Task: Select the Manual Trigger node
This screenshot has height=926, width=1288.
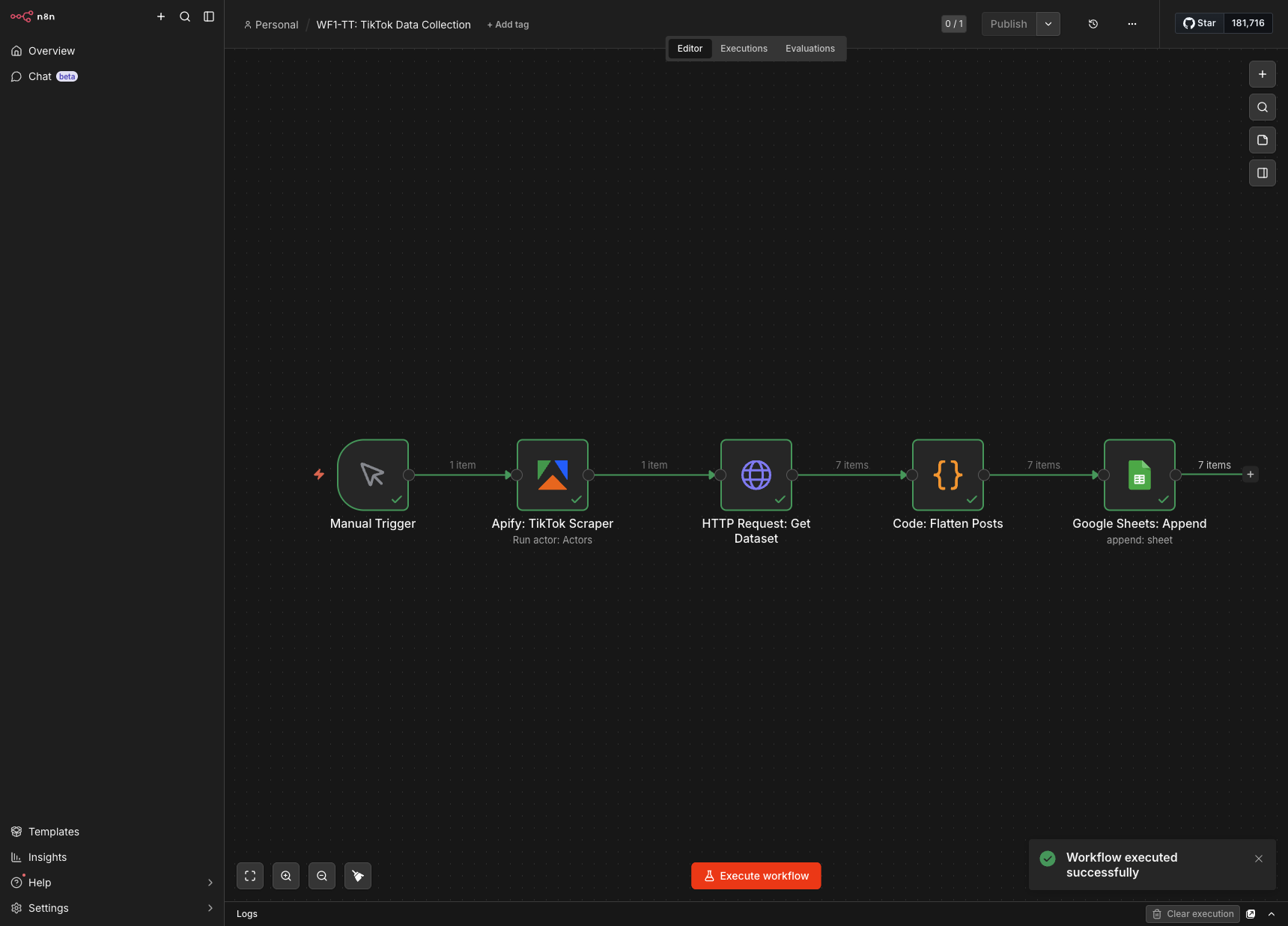Action: 373,475
